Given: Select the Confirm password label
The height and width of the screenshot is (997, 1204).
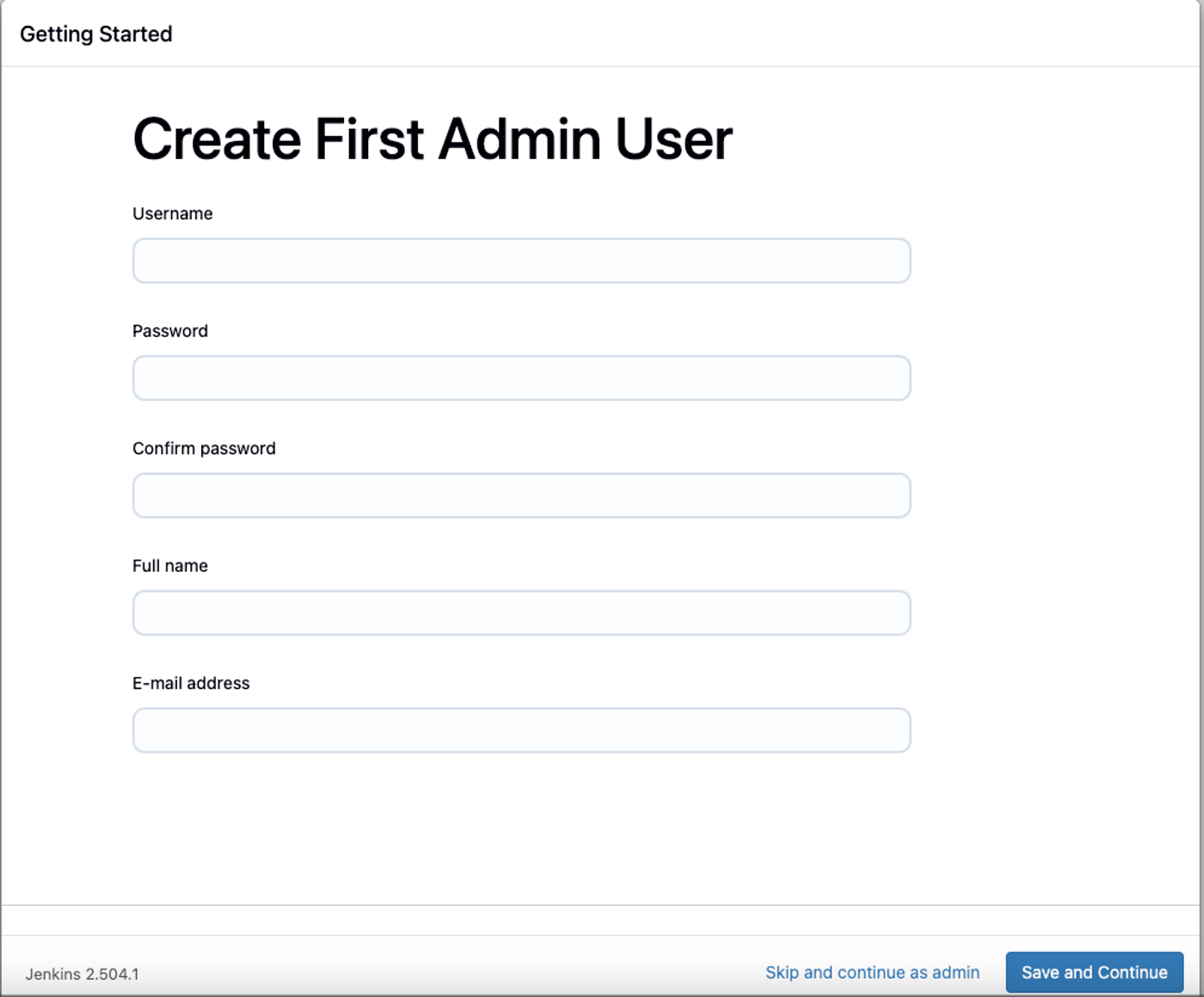Looking at the screenshot, I should coord(204,448).
